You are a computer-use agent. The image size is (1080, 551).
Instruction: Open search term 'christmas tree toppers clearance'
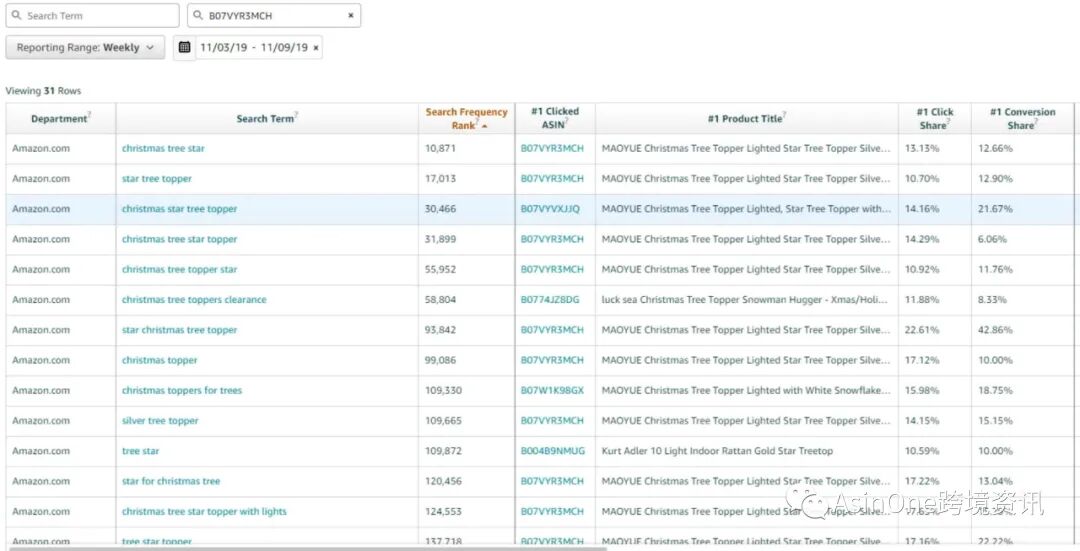click(x=194, y=300)
